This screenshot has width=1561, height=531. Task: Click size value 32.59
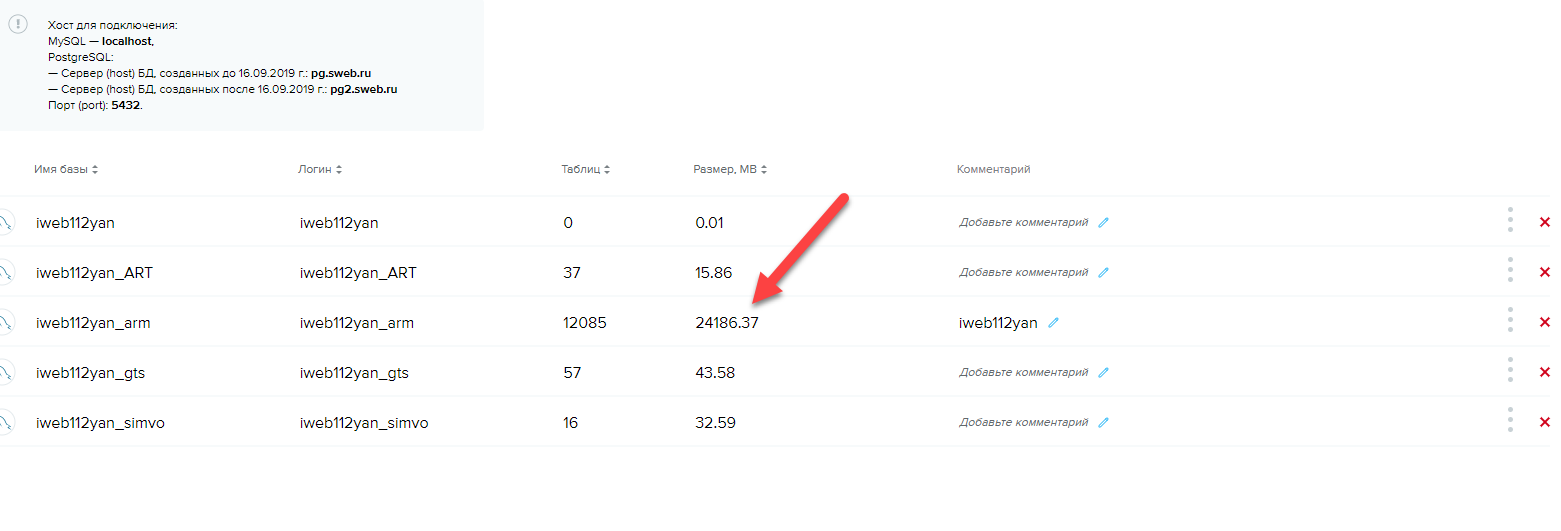(x=715, y=422)
